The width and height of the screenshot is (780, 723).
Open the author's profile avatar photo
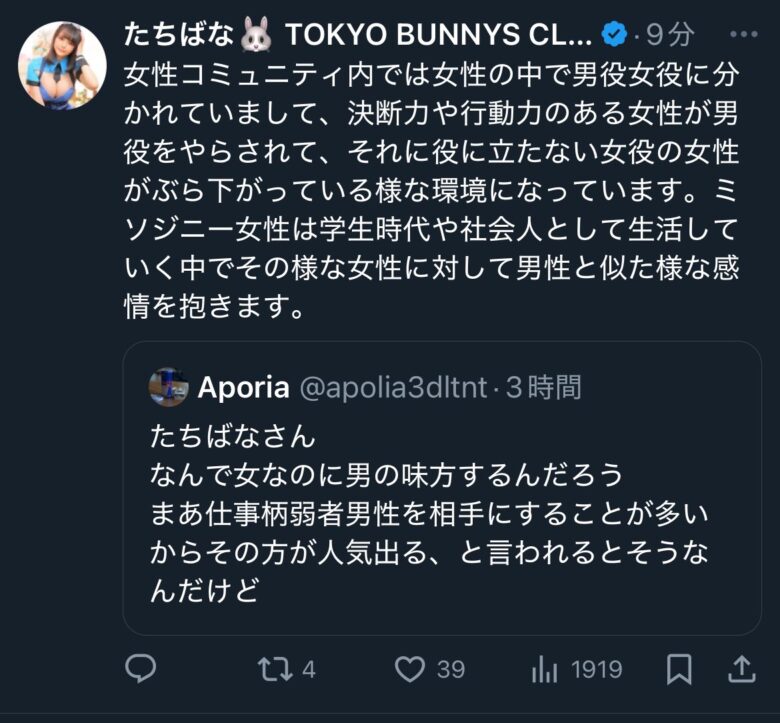(x=62, y=65)
